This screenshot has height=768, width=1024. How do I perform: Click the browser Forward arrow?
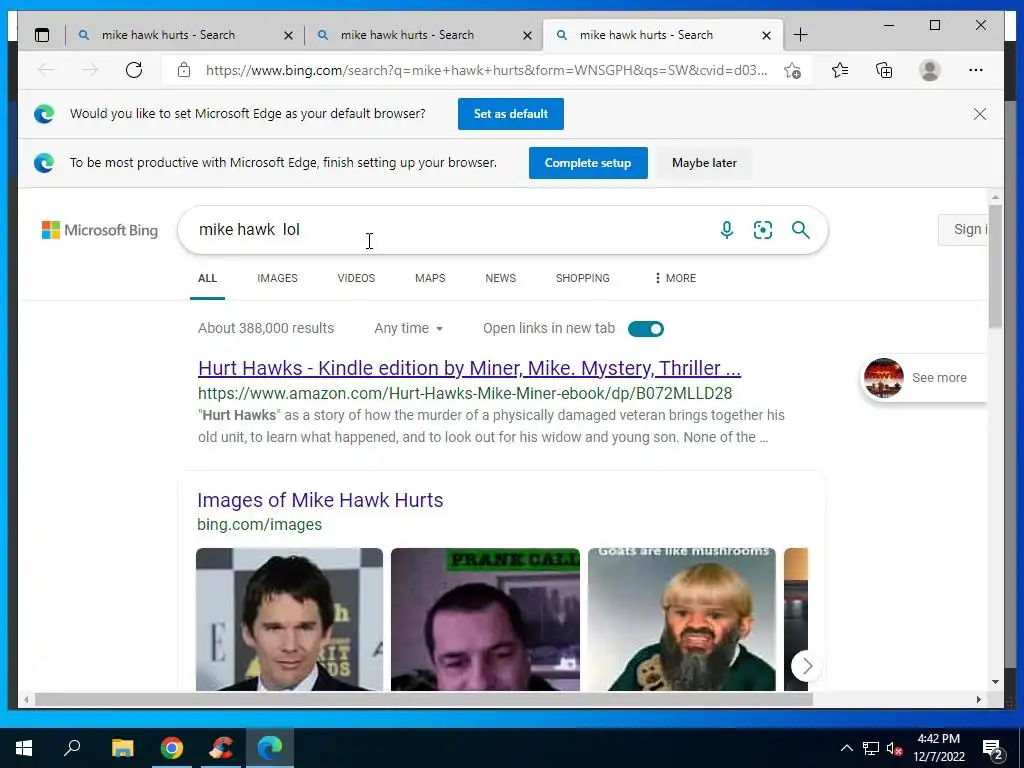(90, 70)
